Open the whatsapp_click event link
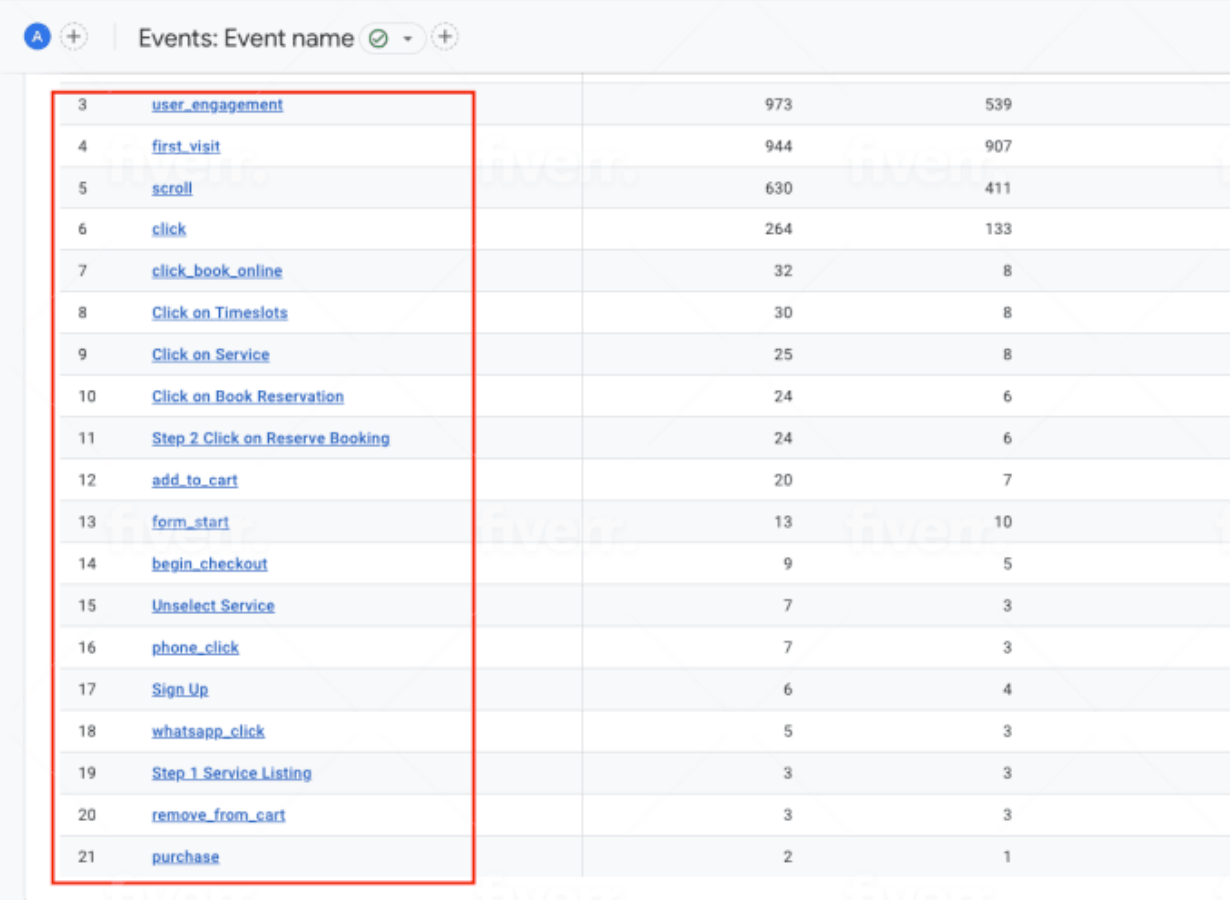 (208, 731)
